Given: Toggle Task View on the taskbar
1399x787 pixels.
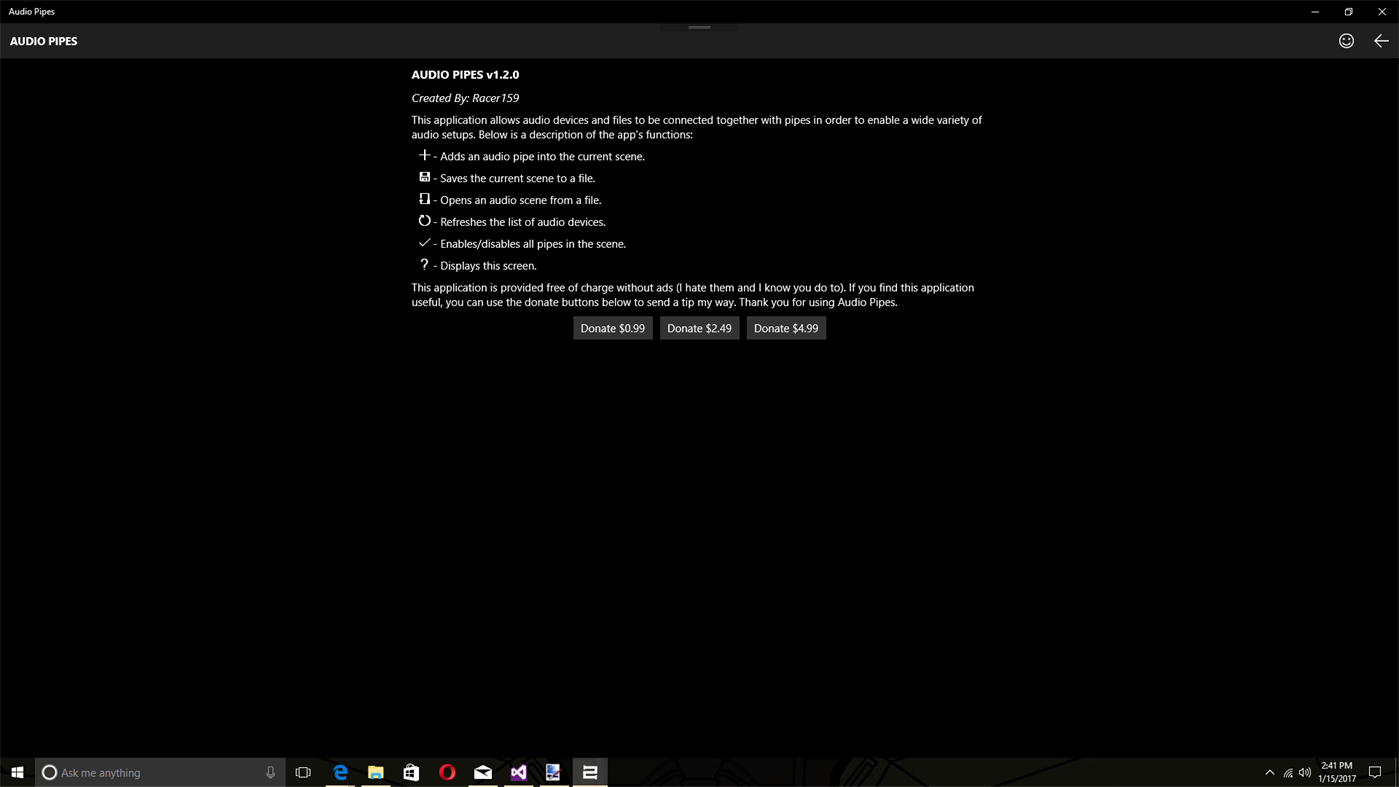Looking at the screenshot, I should (x=302, y=771).
